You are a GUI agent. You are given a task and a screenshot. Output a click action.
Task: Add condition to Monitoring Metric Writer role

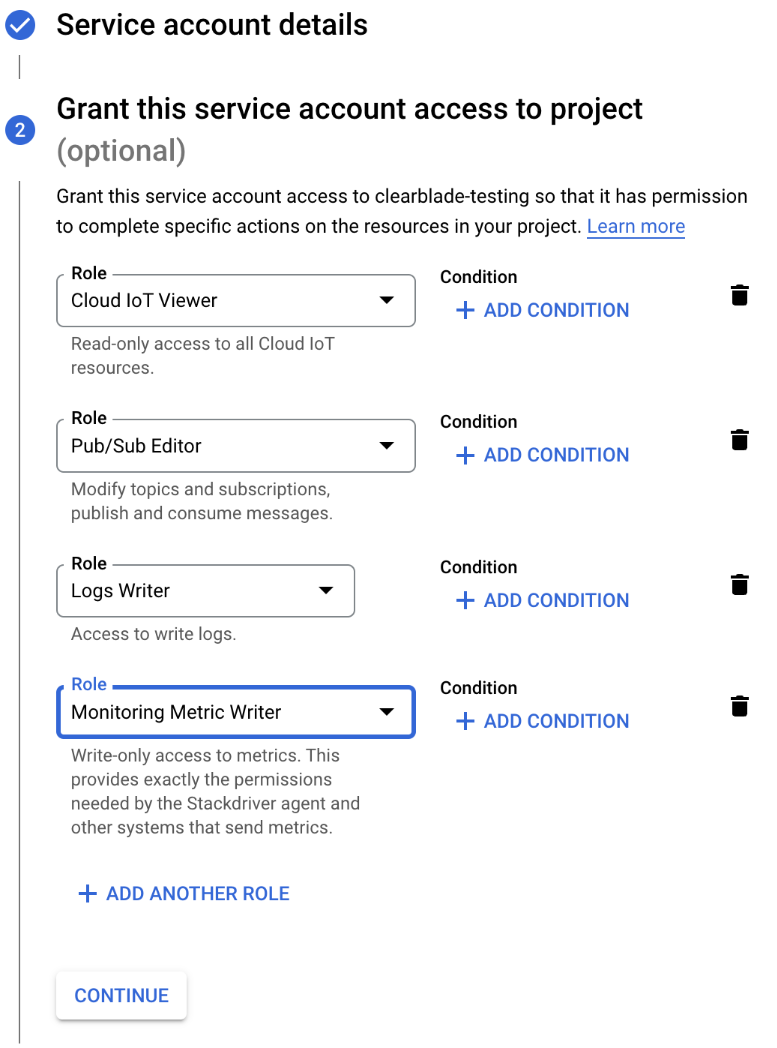coord(543,721)
